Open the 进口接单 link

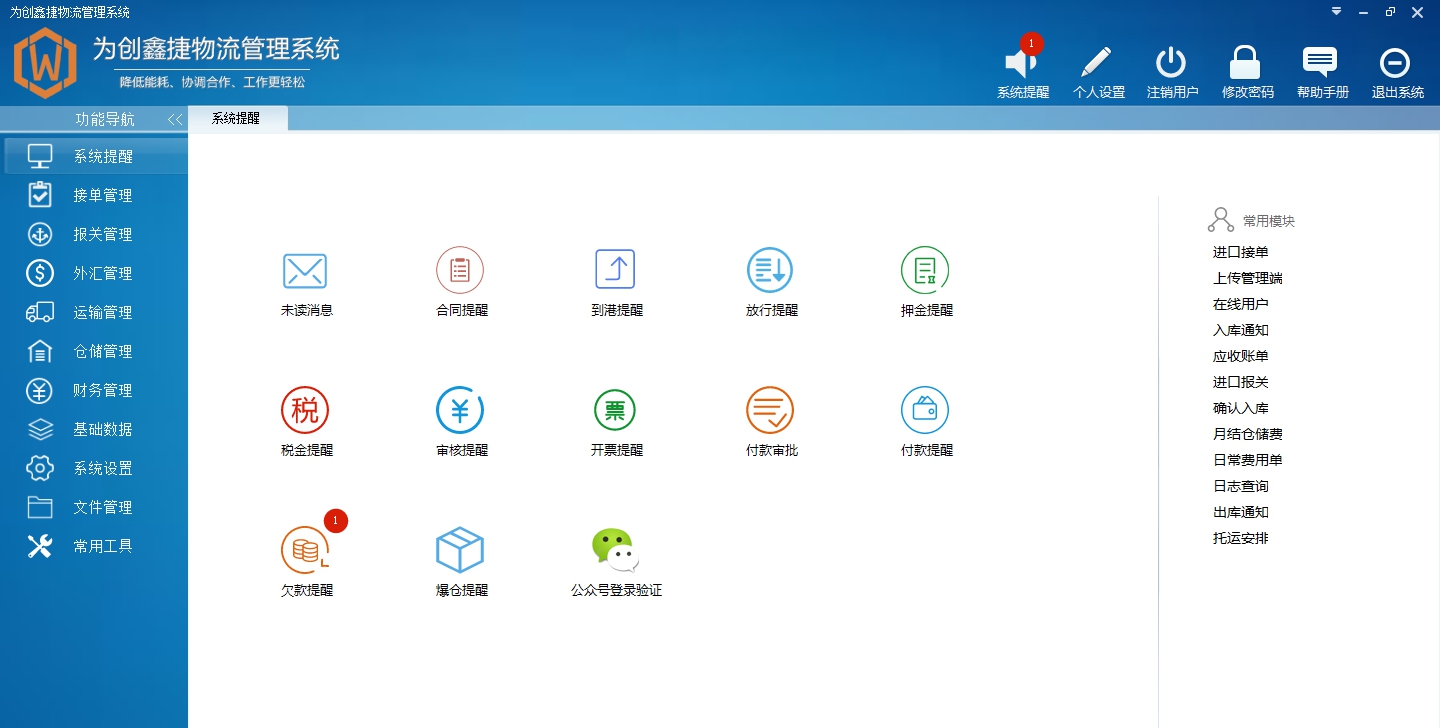tap(1239, 251)
